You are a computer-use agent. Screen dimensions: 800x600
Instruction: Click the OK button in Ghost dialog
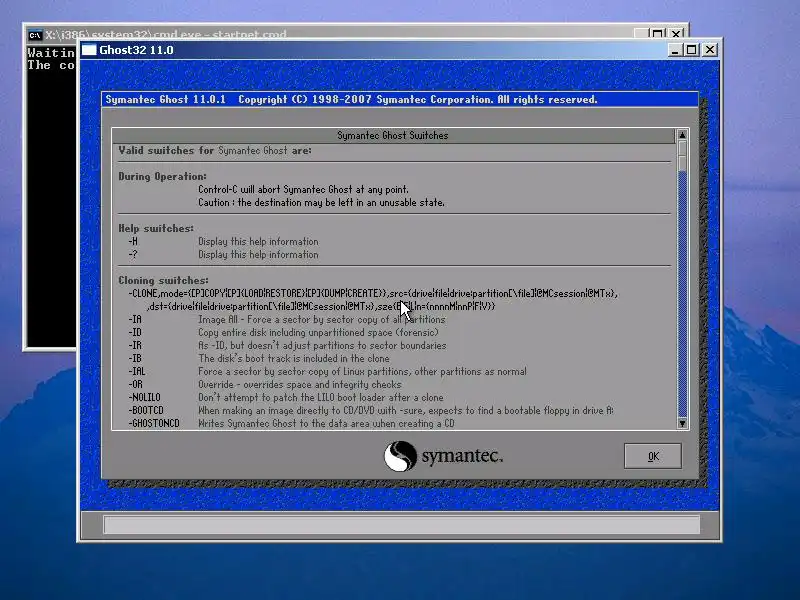[x=653, y=456]
